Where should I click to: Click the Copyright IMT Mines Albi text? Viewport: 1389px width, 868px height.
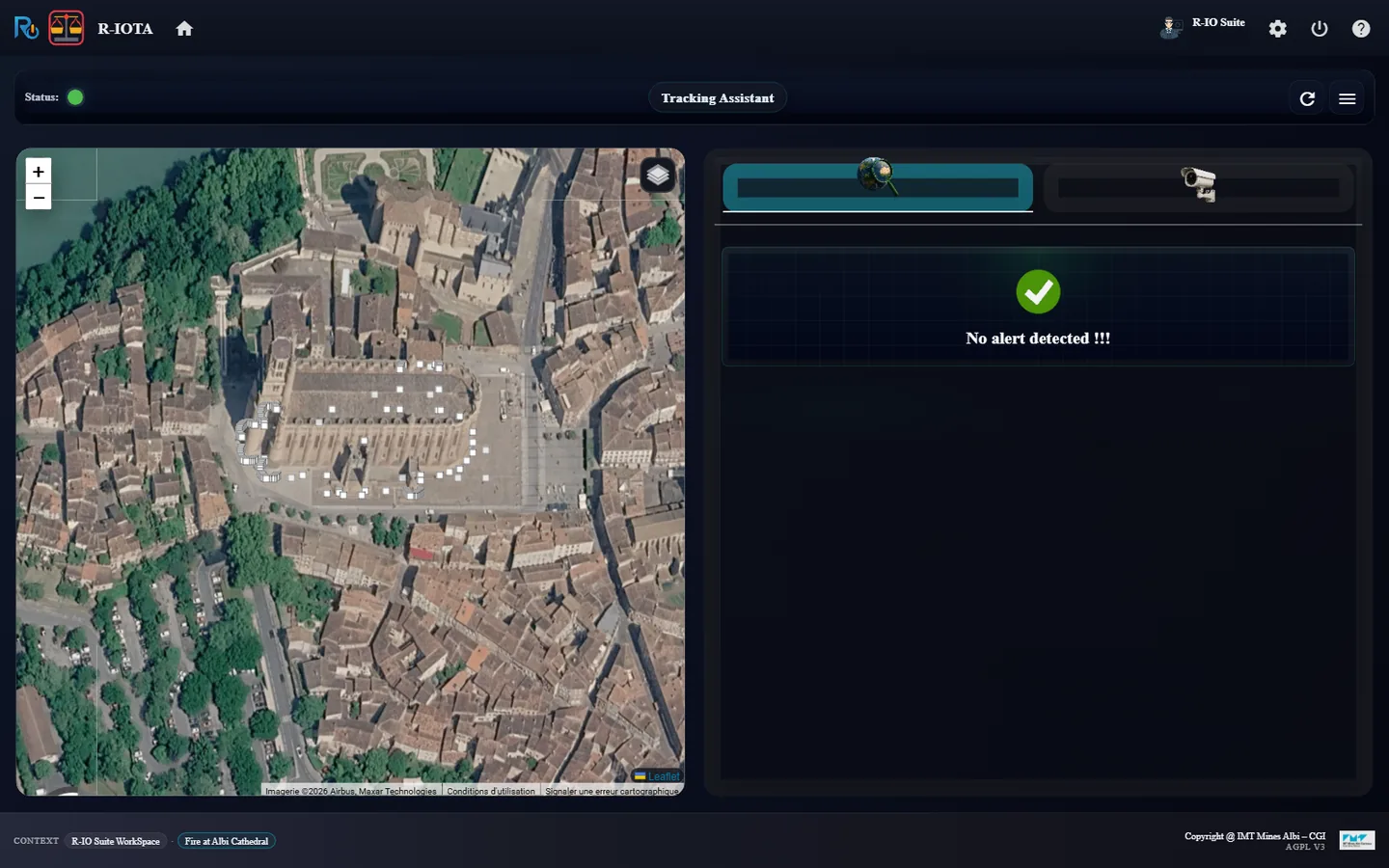[1255, 836]
